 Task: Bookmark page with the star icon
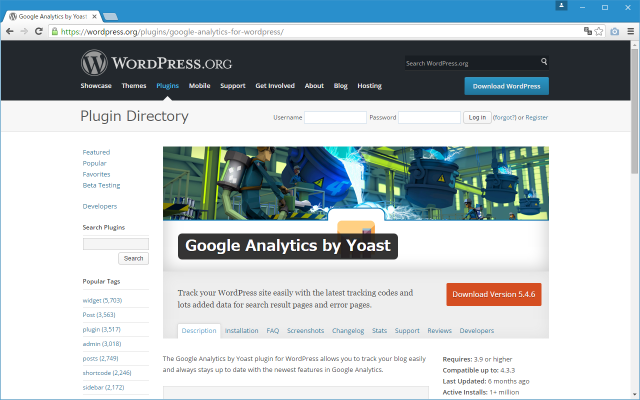(x=599, y=31)
